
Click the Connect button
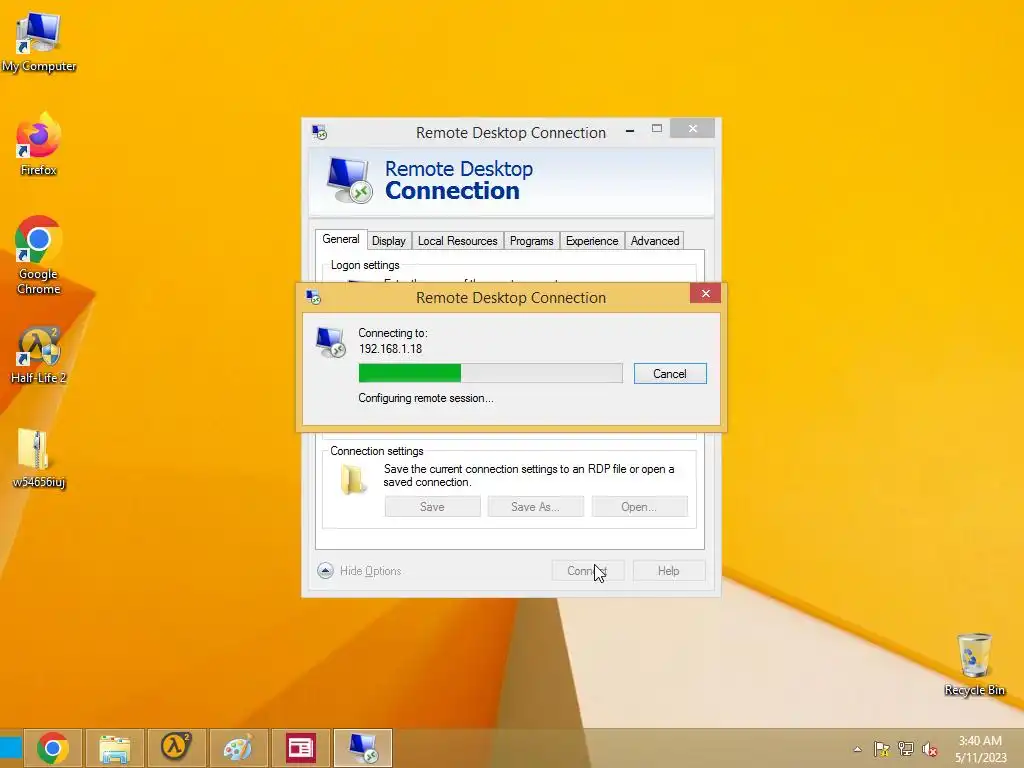pyautogui.click(x=588, y=571)
